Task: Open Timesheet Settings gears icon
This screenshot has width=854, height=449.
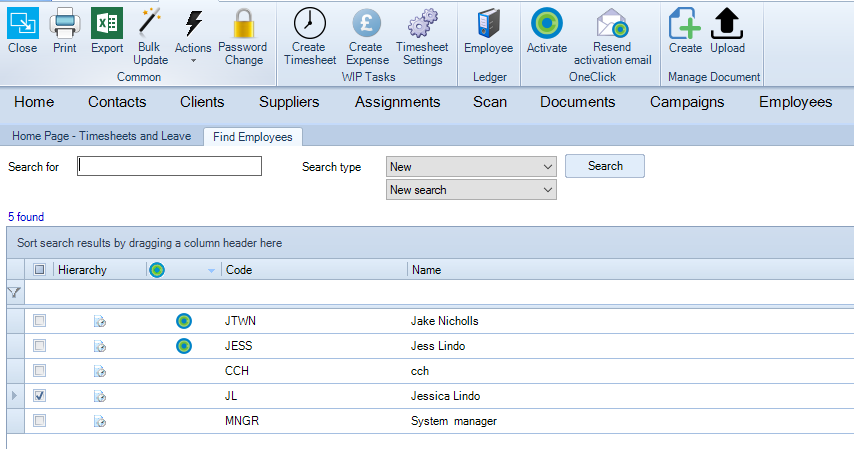Action: 423,23
